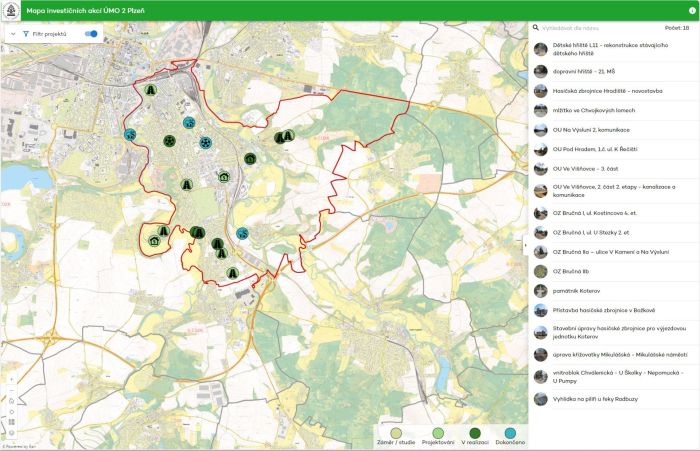Click in the Vyhledávat dle názvu search field

(x=600, y=29)
